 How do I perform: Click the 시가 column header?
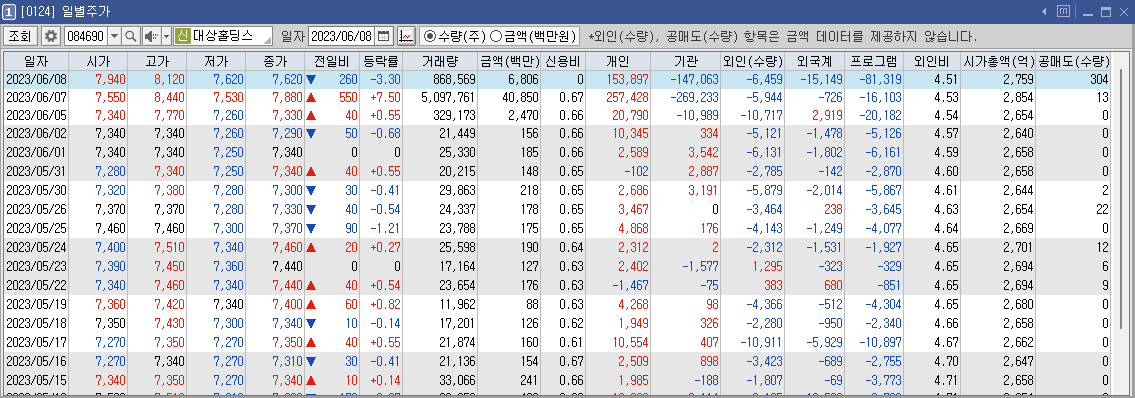[98, 62]
